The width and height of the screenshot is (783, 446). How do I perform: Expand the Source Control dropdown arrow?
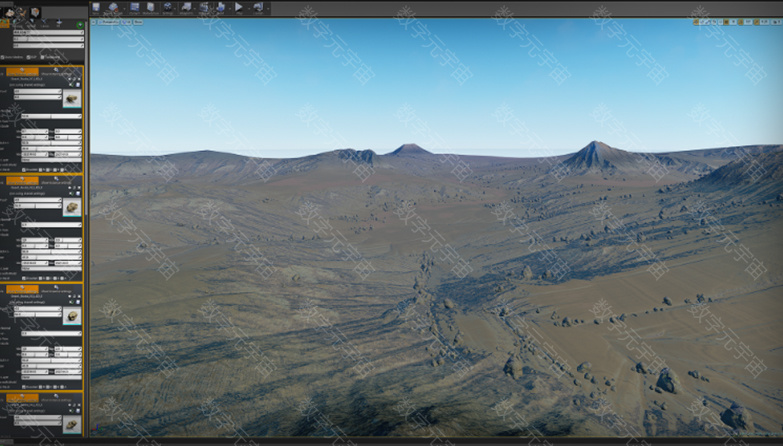click(124, 8)
